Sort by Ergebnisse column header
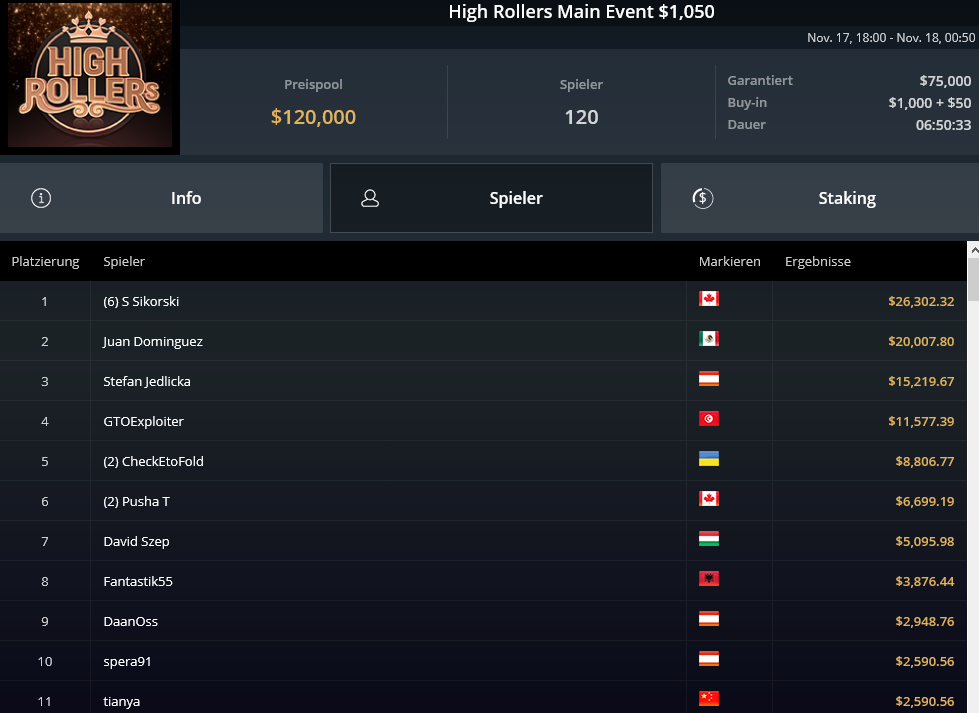 pyautogui.click(x=818, y=262)
